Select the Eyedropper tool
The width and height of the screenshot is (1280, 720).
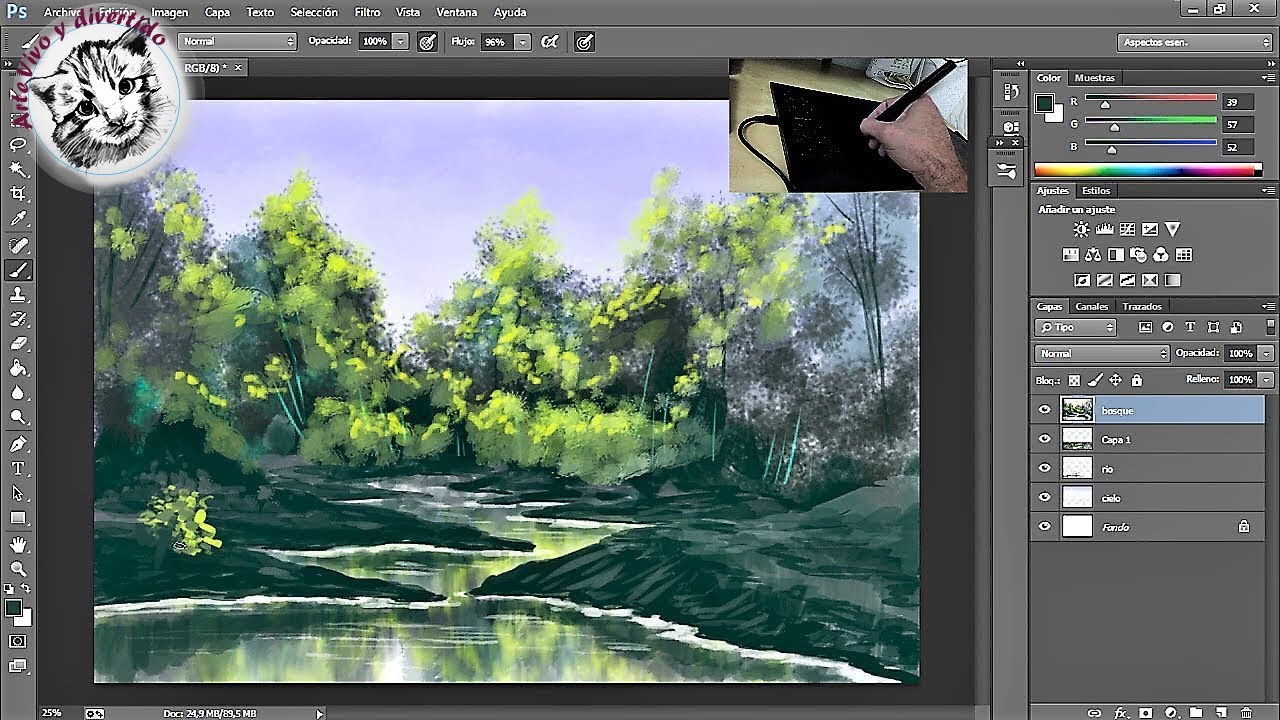click(x=18, y=220)
